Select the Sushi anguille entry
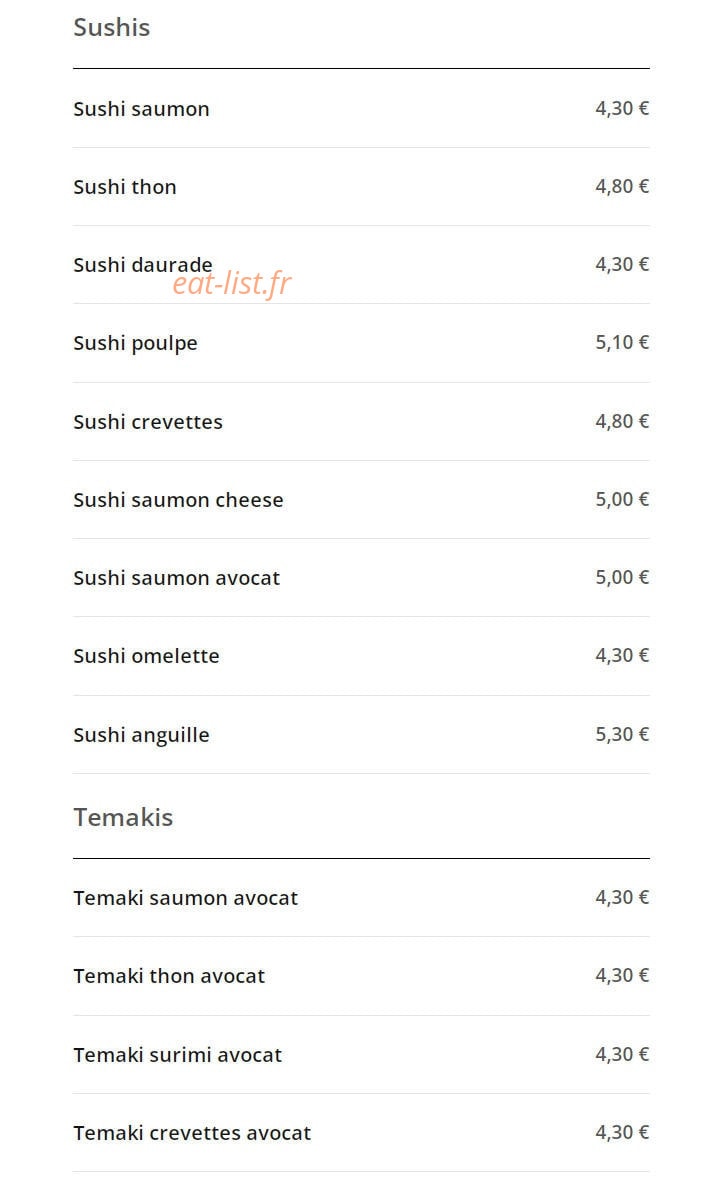 pos(361,734)
